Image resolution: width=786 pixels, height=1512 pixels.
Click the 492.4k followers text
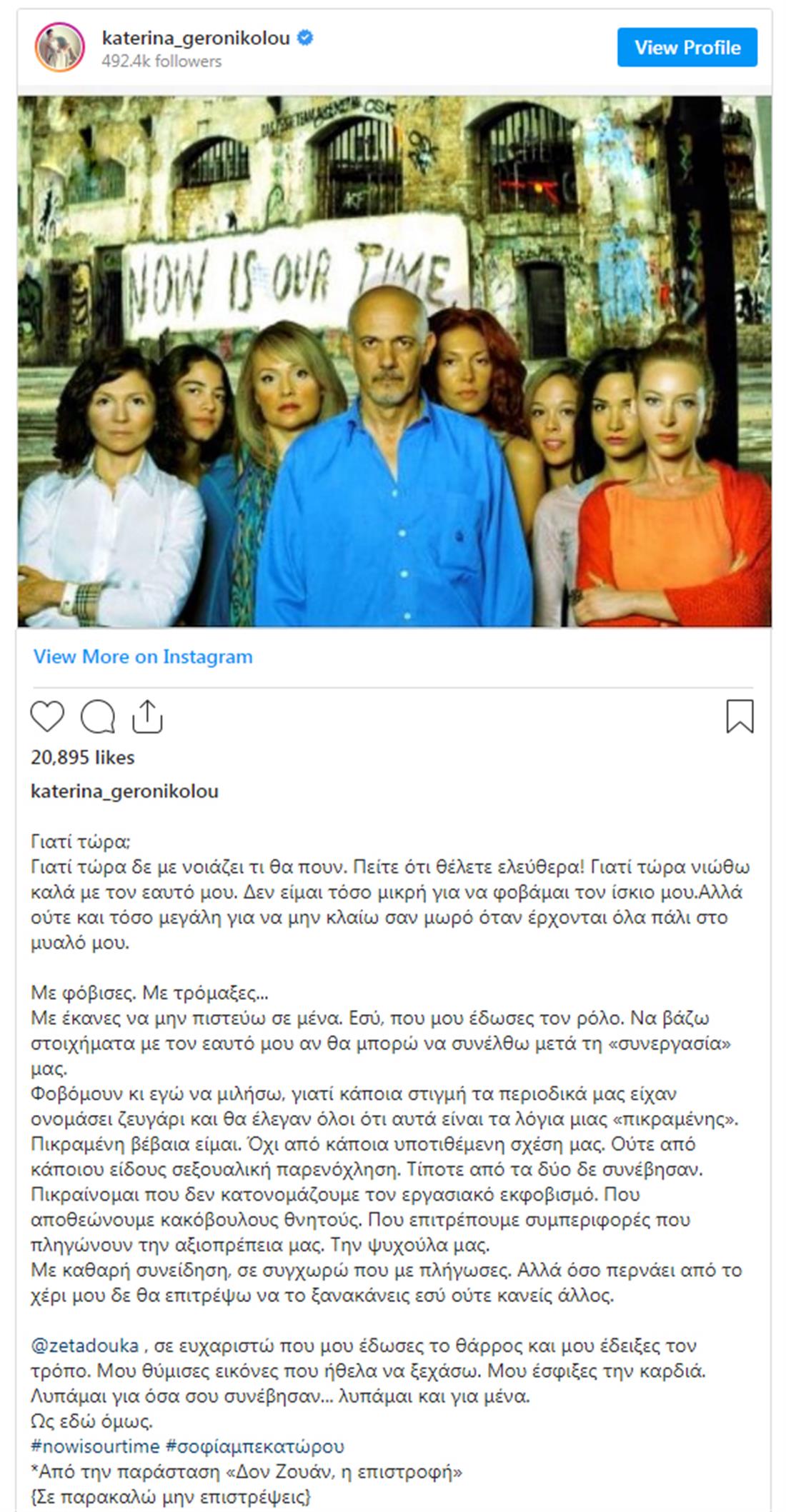coord(161,61)
